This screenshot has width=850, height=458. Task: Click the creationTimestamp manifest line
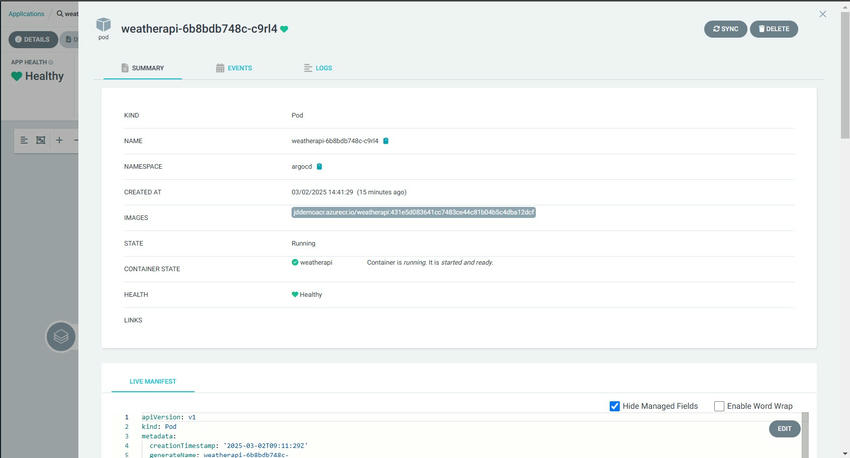(x=229, y=446)
